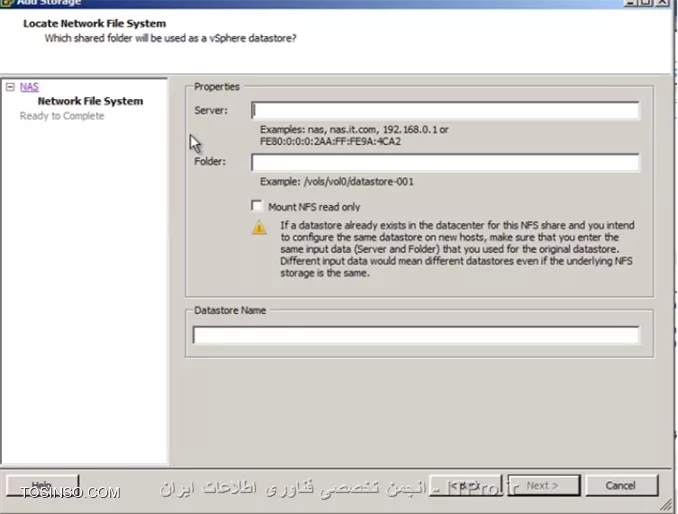This screenshot has height=514, width=678.
Task: Focus the Datastore Name field
Action: pyautogui.click(x=416, y=335)
